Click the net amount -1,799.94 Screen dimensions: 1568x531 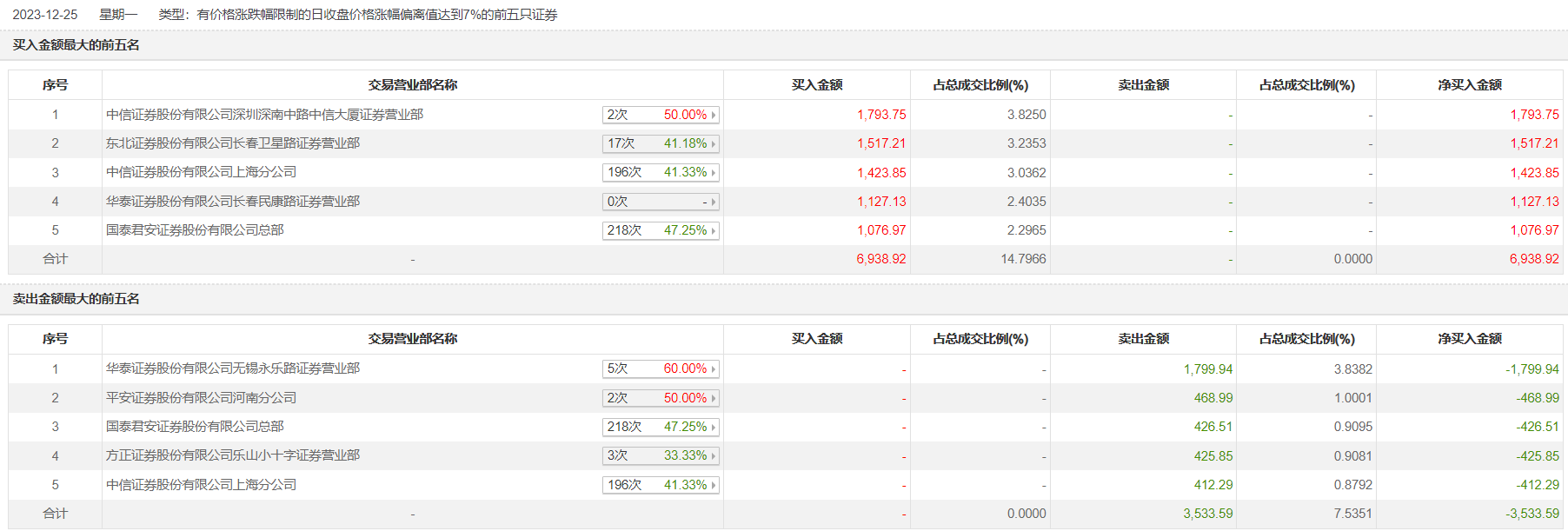pos(1532,369)
